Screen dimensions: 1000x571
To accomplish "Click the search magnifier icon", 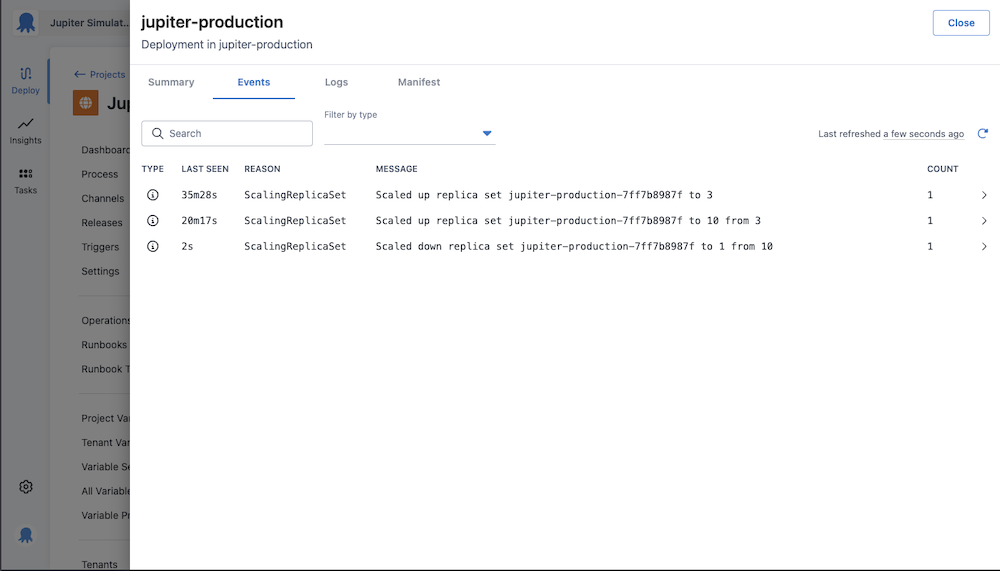I will pos(158,133).
